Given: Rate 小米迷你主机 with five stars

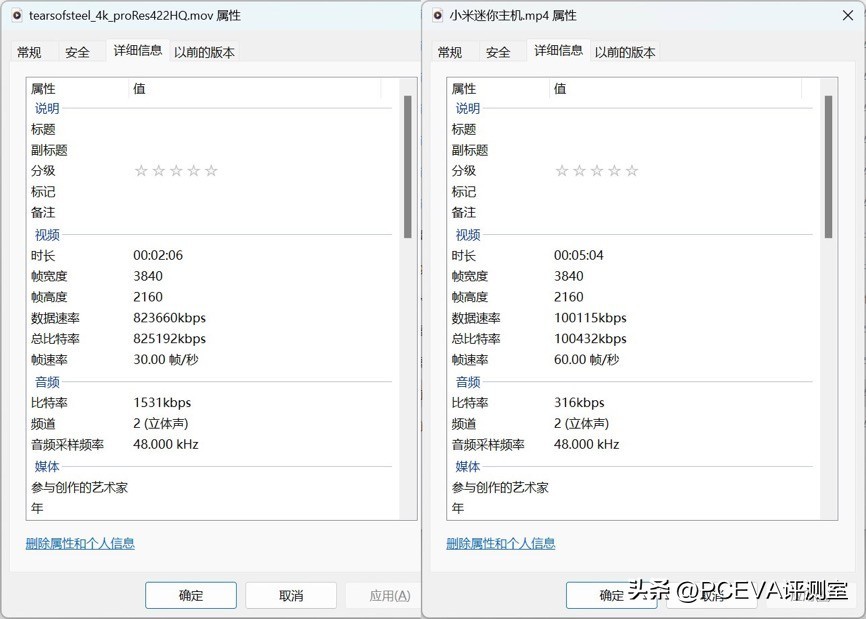Looking at the screenshot, I should point(630,170).
